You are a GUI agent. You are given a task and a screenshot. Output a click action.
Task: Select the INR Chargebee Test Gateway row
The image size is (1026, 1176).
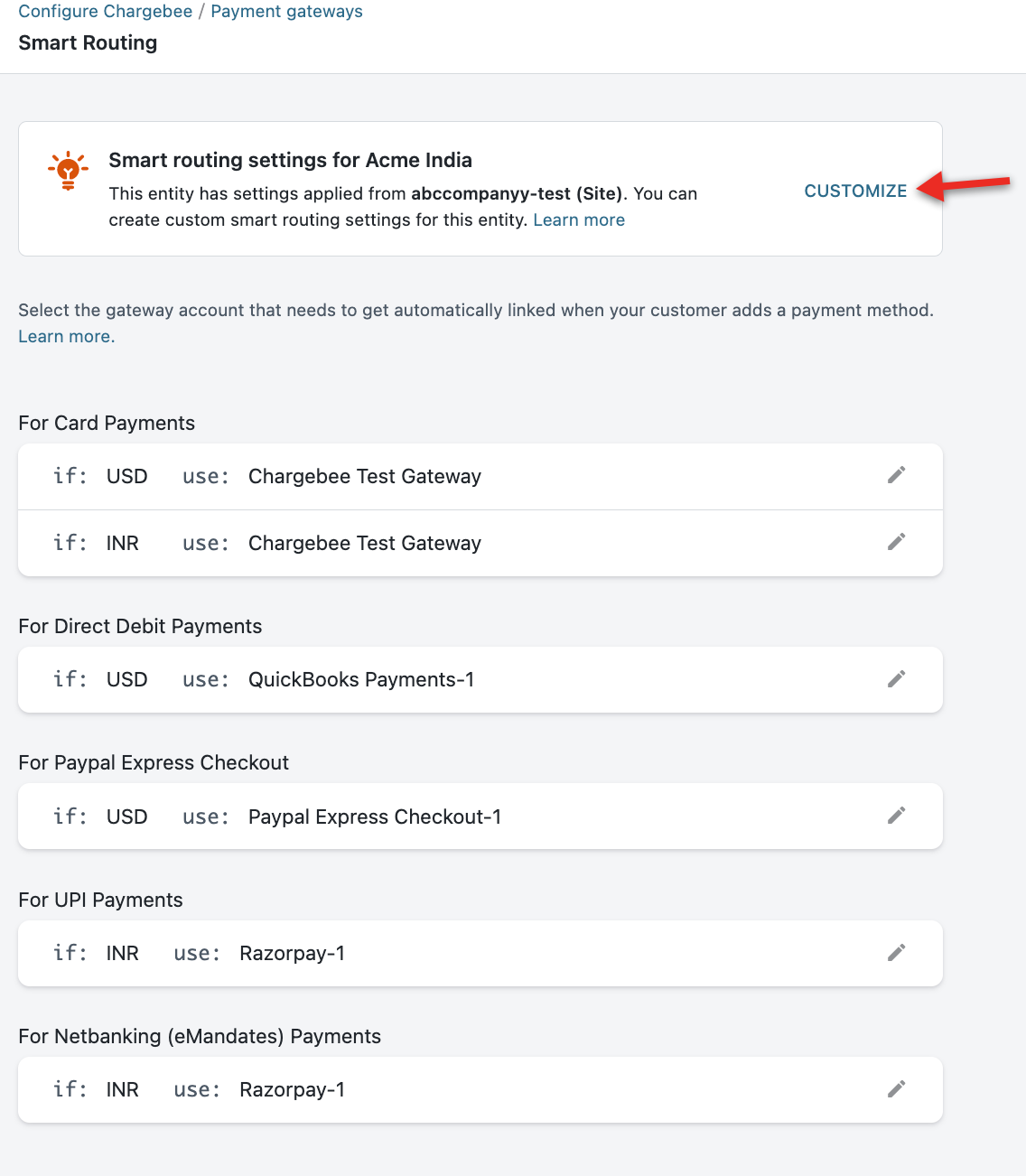(x=365, y=544)
